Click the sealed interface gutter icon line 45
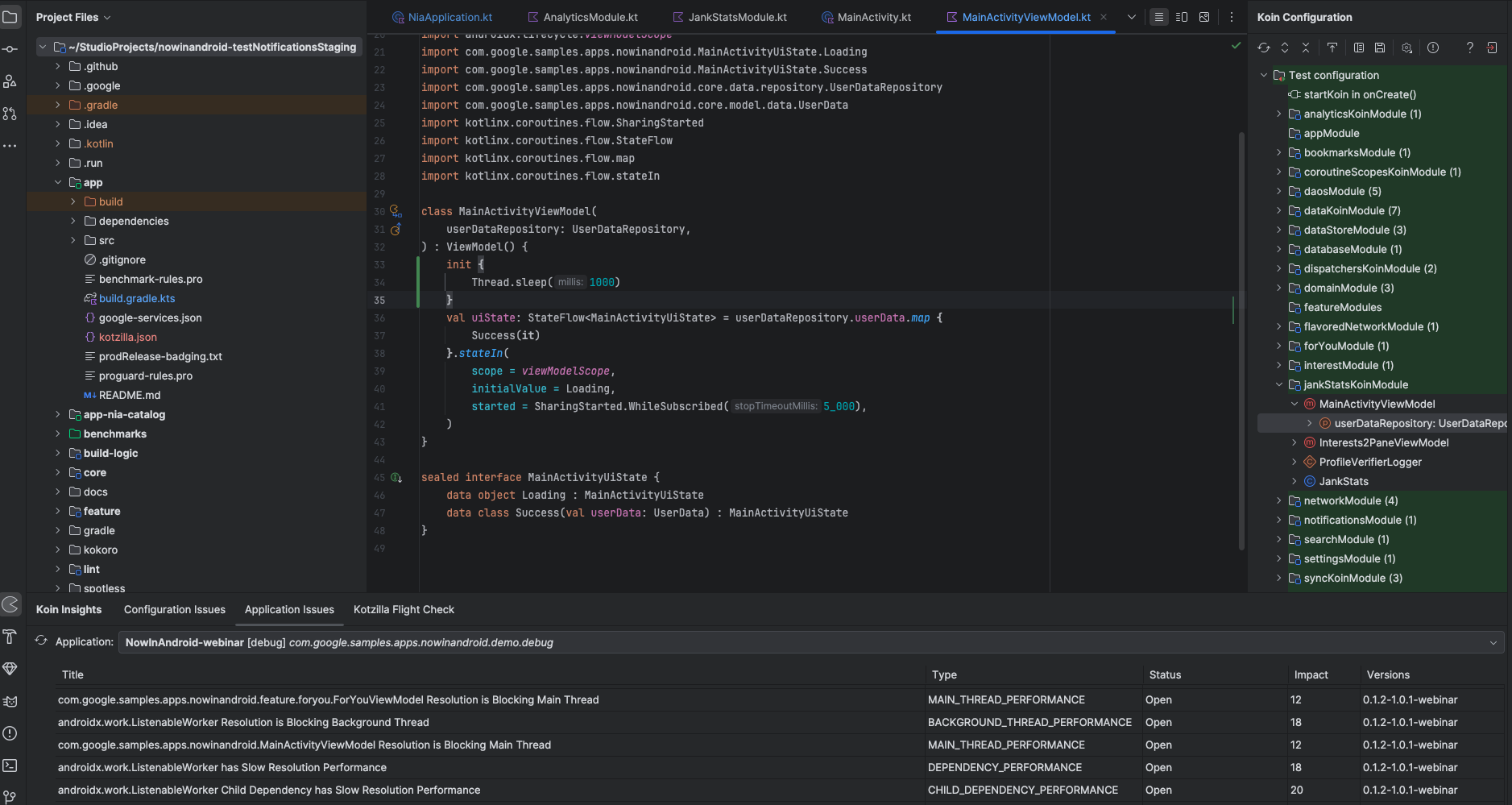 (x=396, y=477)
